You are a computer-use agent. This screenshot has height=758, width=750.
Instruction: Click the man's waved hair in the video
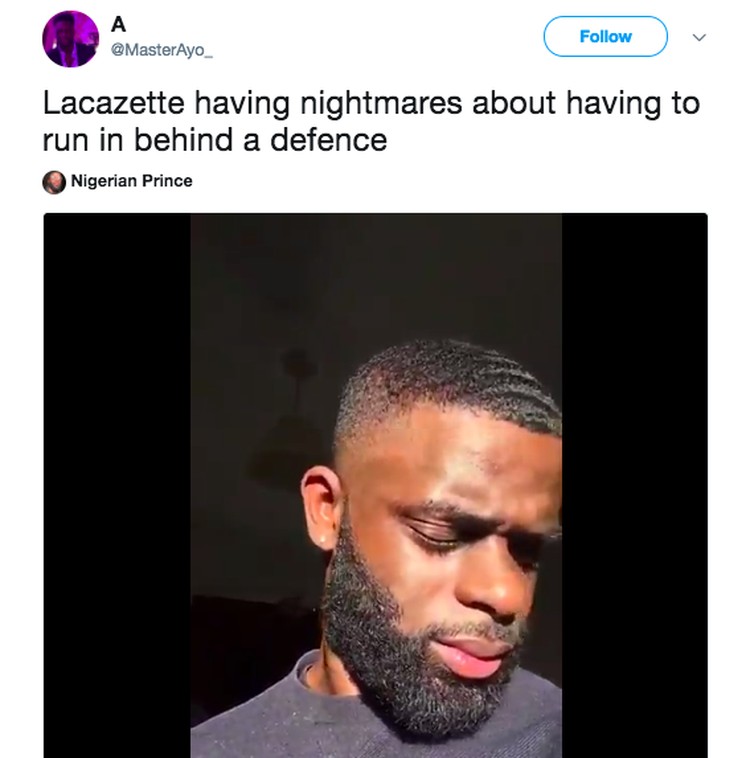pyautogui.click(x=450, y=382)
